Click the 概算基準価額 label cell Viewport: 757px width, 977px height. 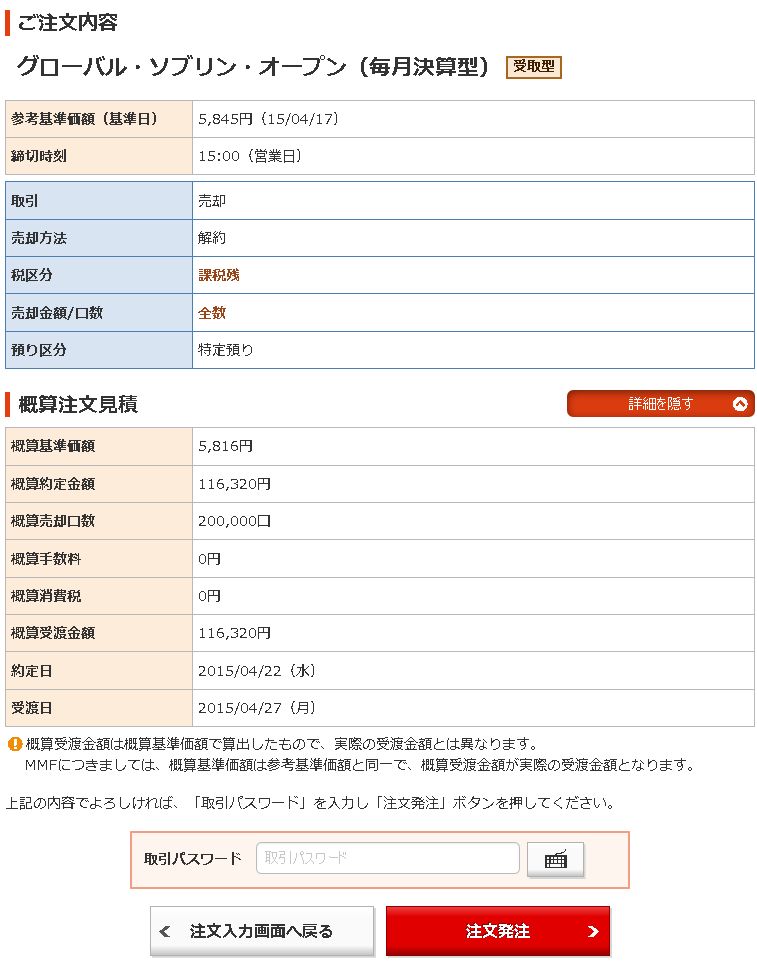[99, 446]
